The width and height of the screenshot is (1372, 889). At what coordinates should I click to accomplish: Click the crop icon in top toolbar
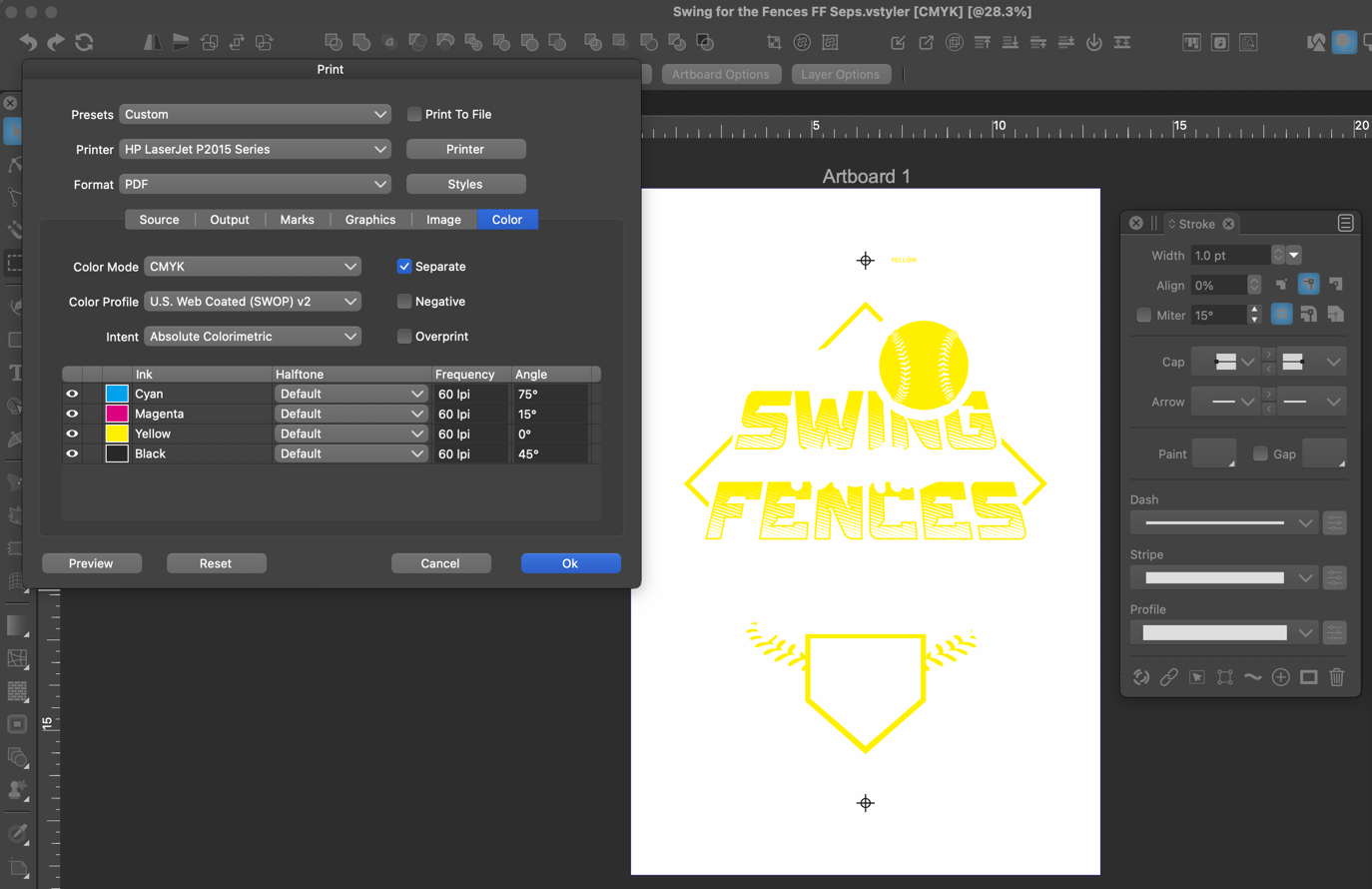774,42
